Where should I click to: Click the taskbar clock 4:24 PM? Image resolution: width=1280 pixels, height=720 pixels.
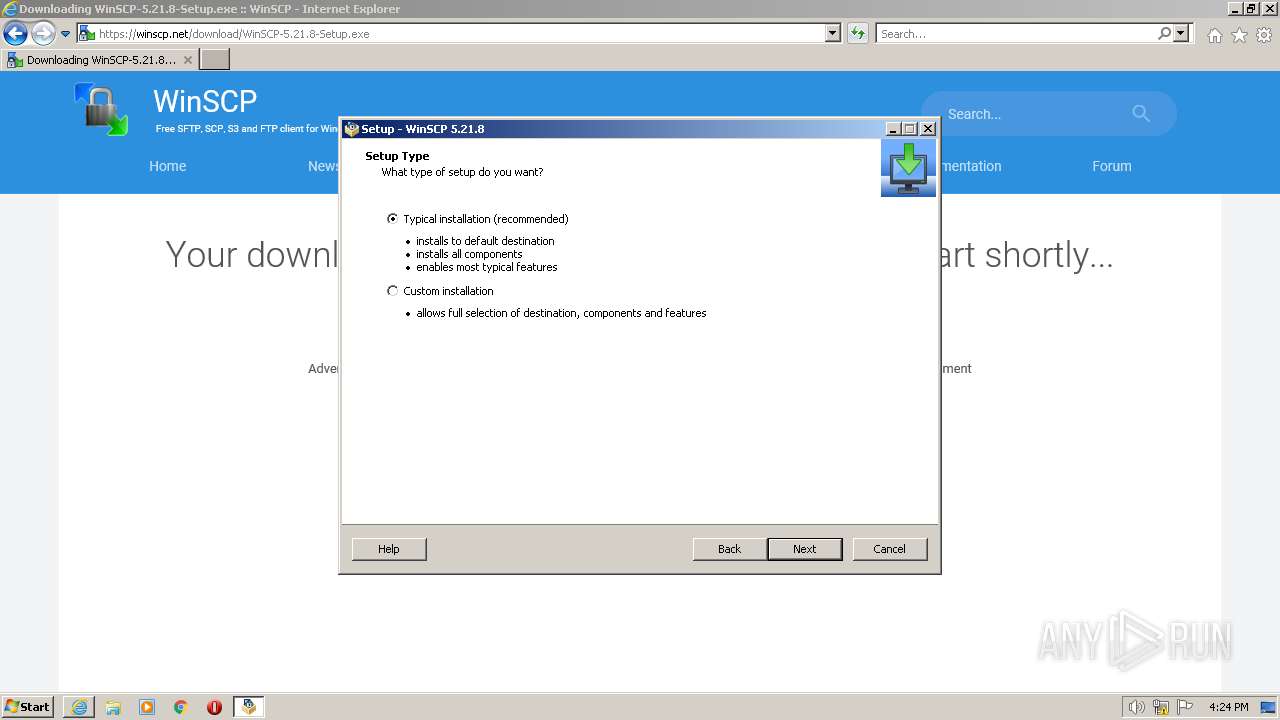tap(1228, 707)
